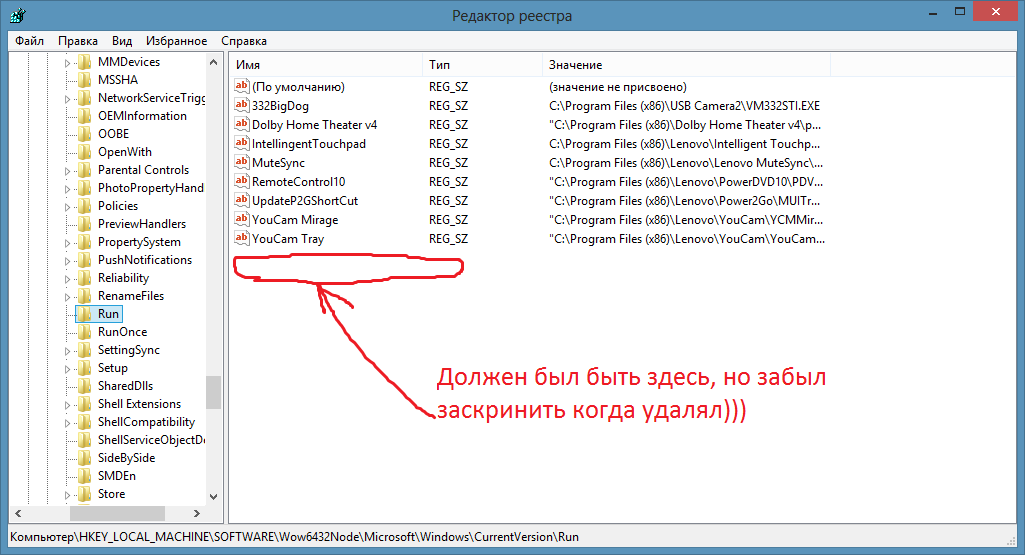The width and height of the screenshot is (1025, 555).
Task: Sort by the Имя column header
Action: pos(326,65)
